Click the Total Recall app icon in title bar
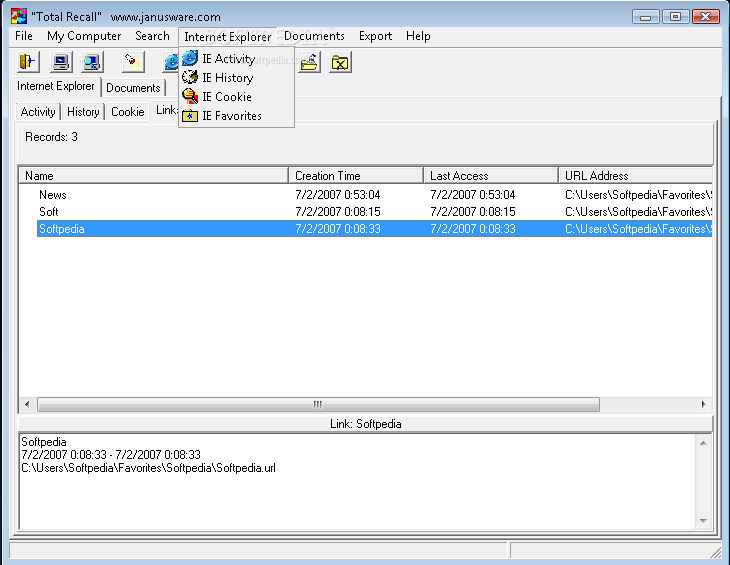 coord(19,16)
